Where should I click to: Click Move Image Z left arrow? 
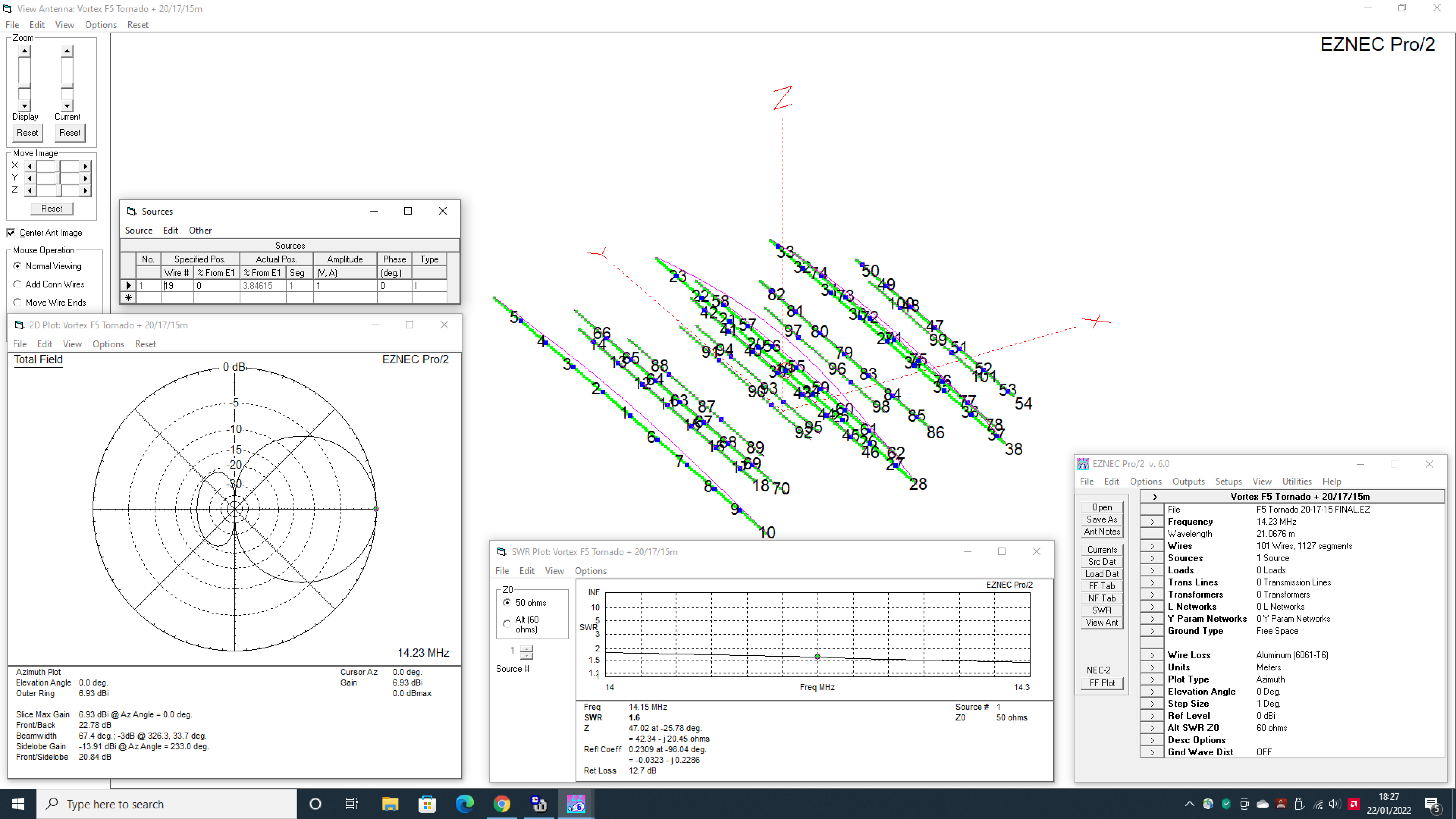pyautogui.click(x=29, y=190)
